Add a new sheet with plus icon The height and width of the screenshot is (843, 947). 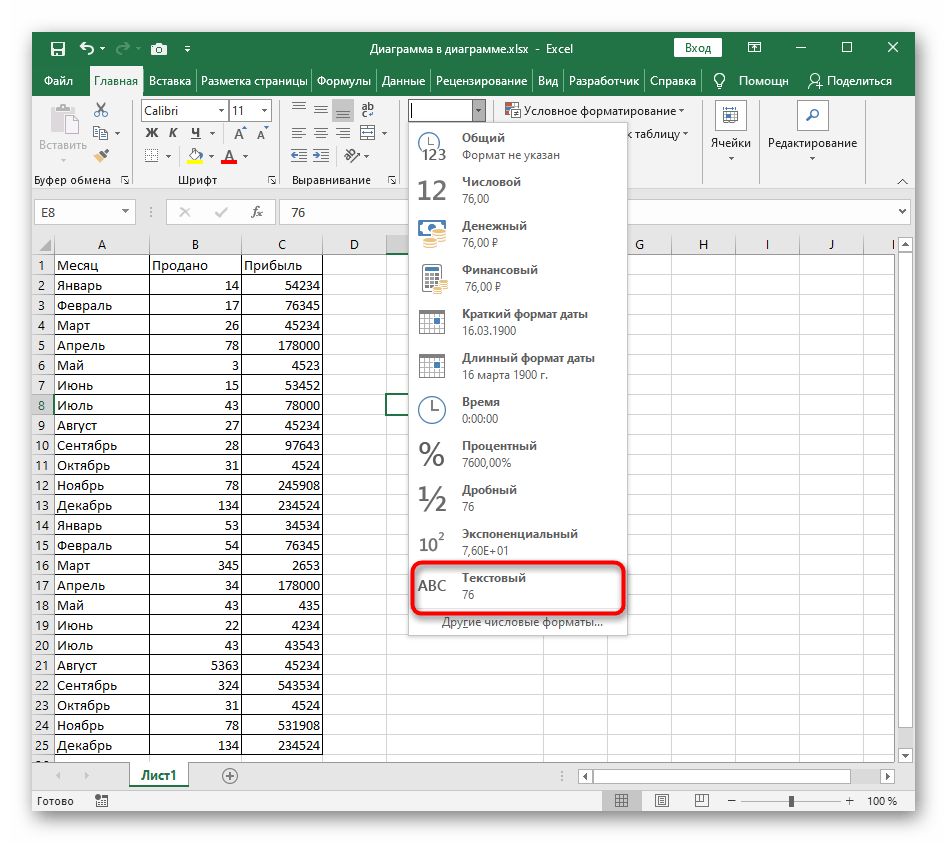pos(230,775)
